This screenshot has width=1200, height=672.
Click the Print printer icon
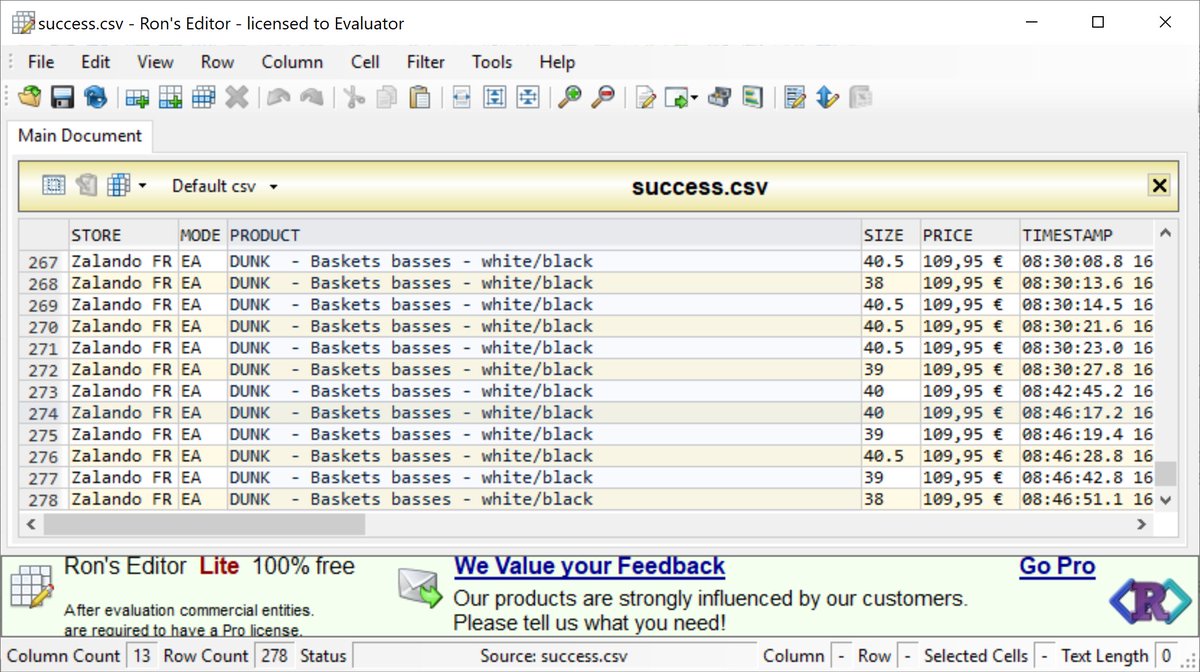[x=719, y=97]
